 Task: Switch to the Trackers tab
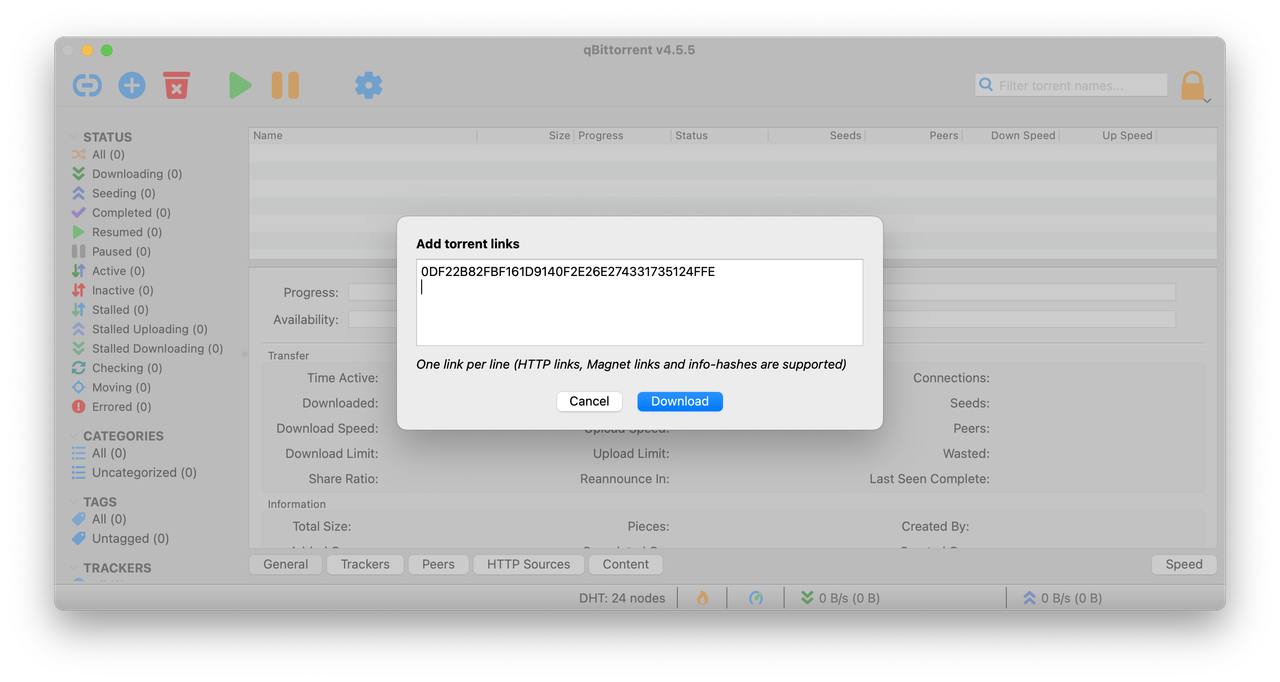365,564
